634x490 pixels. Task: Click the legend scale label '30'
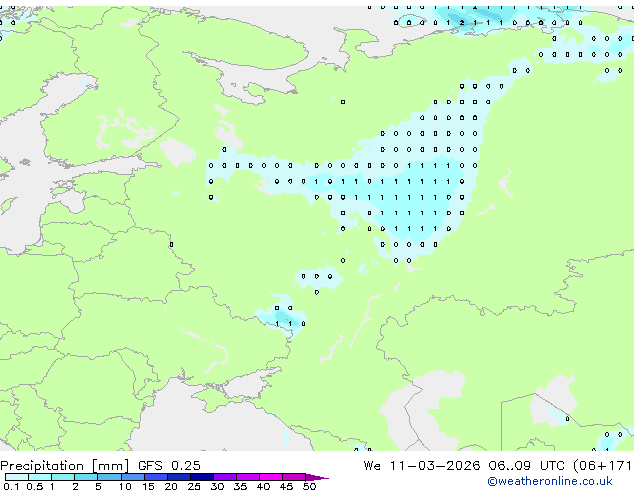pos(217,486)
